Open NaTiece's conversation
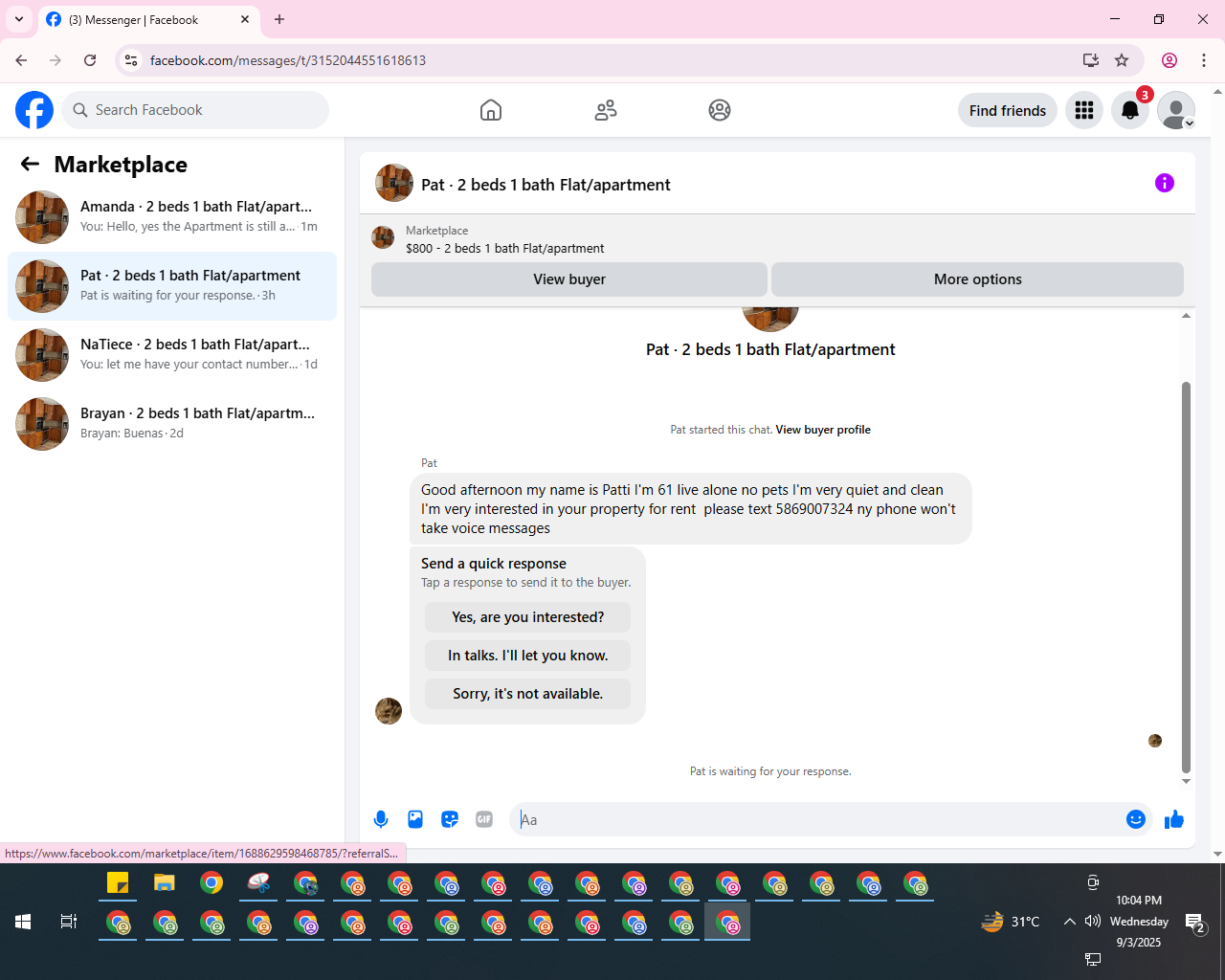This screenshot has width=1225, height=980. click(172, 355)
